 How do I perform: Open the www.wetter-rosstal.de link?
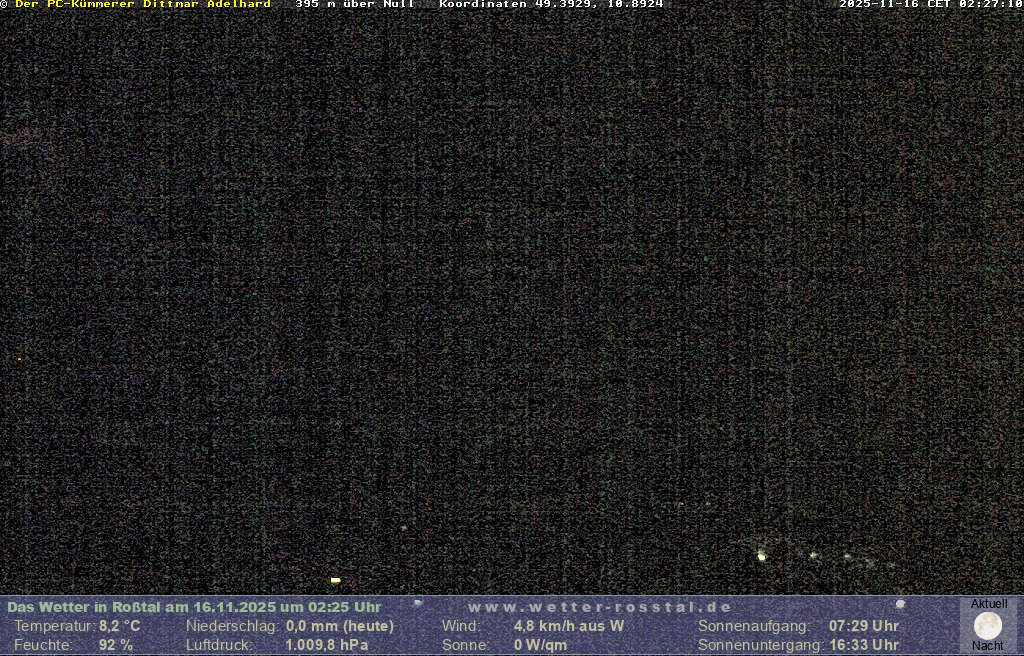[x=599, y=607]
